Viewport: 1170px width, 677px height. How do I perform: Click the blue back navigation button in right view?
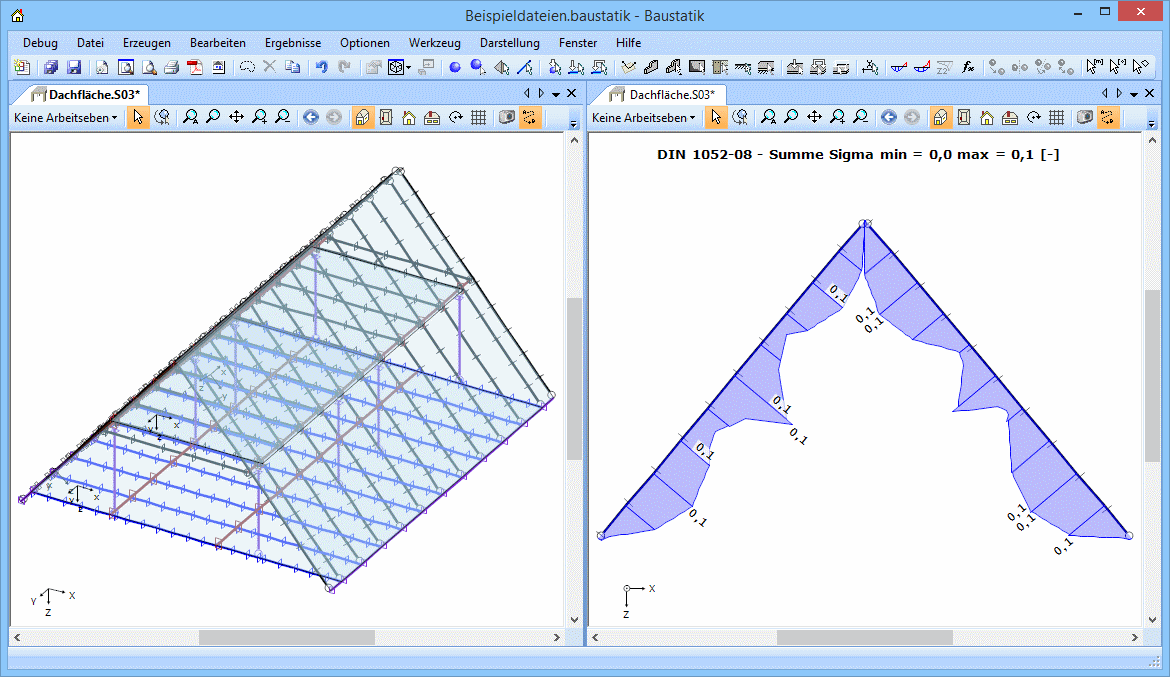pos(888,117)
